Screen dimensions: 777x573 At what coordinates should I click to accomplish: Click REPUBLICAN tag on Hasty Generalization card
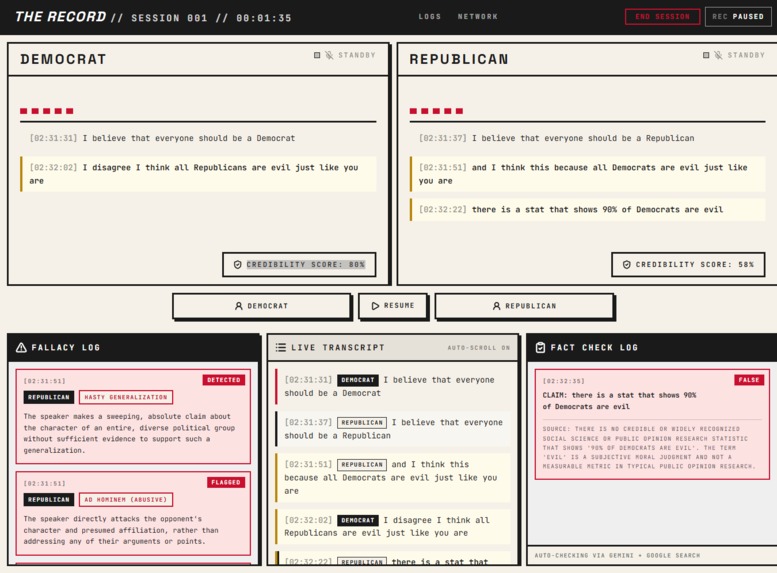click(49, 397)
